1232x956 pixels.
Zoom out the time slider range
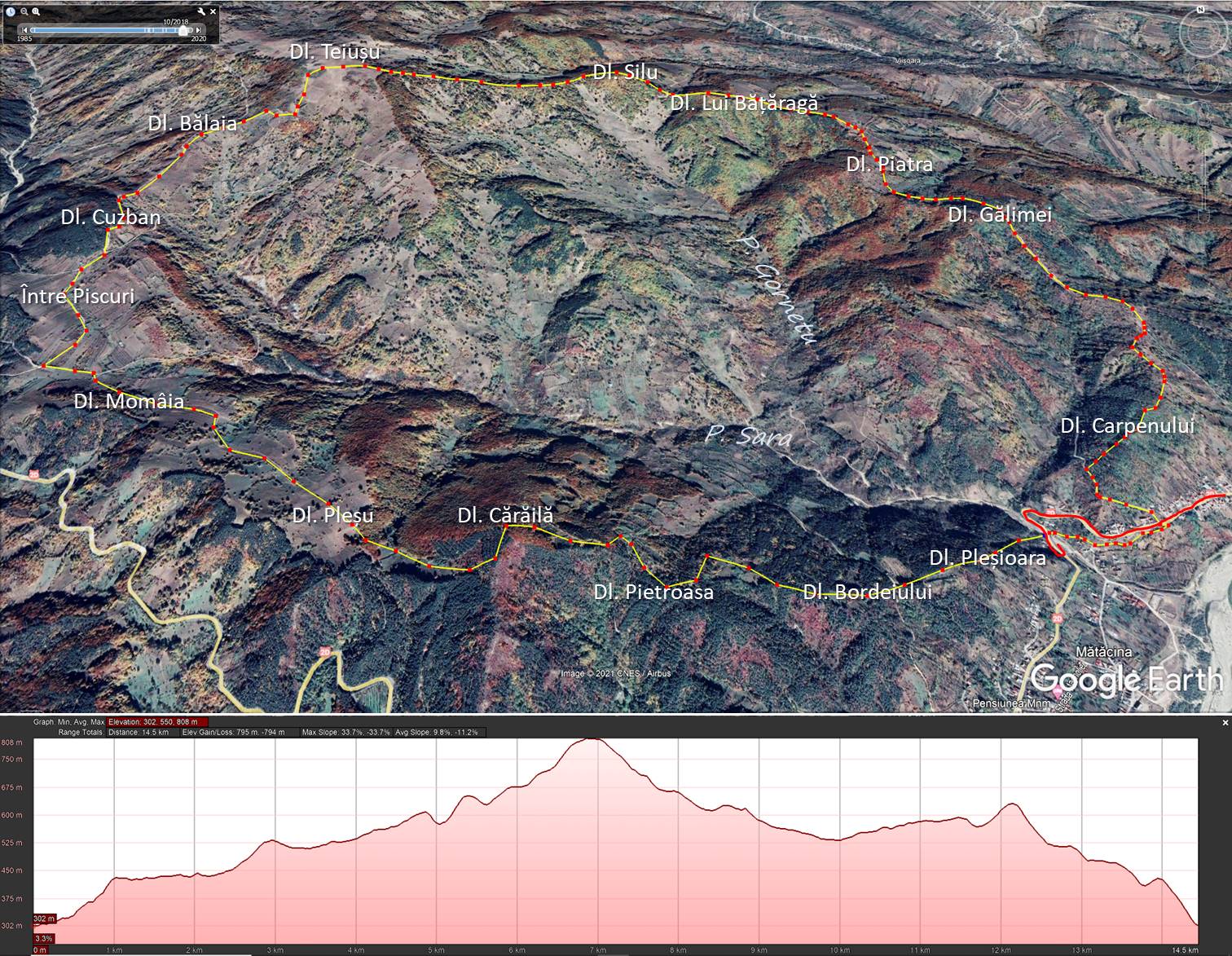(24, 11)
